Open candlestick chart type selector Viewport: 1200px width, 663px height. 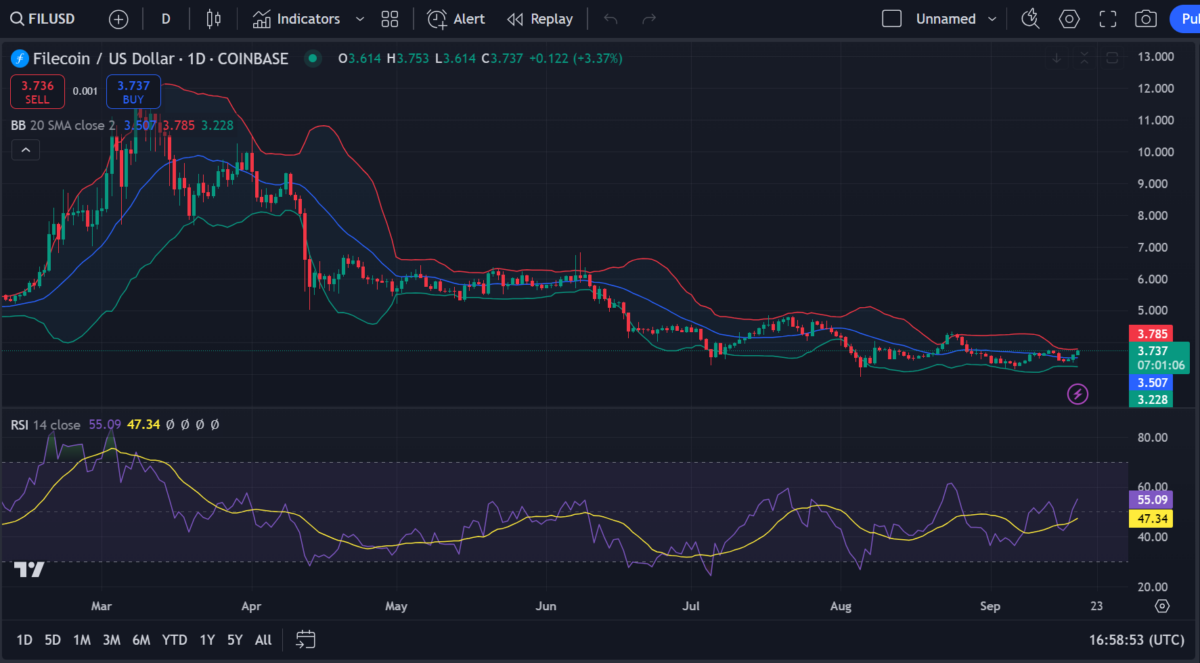pos(212,19)
